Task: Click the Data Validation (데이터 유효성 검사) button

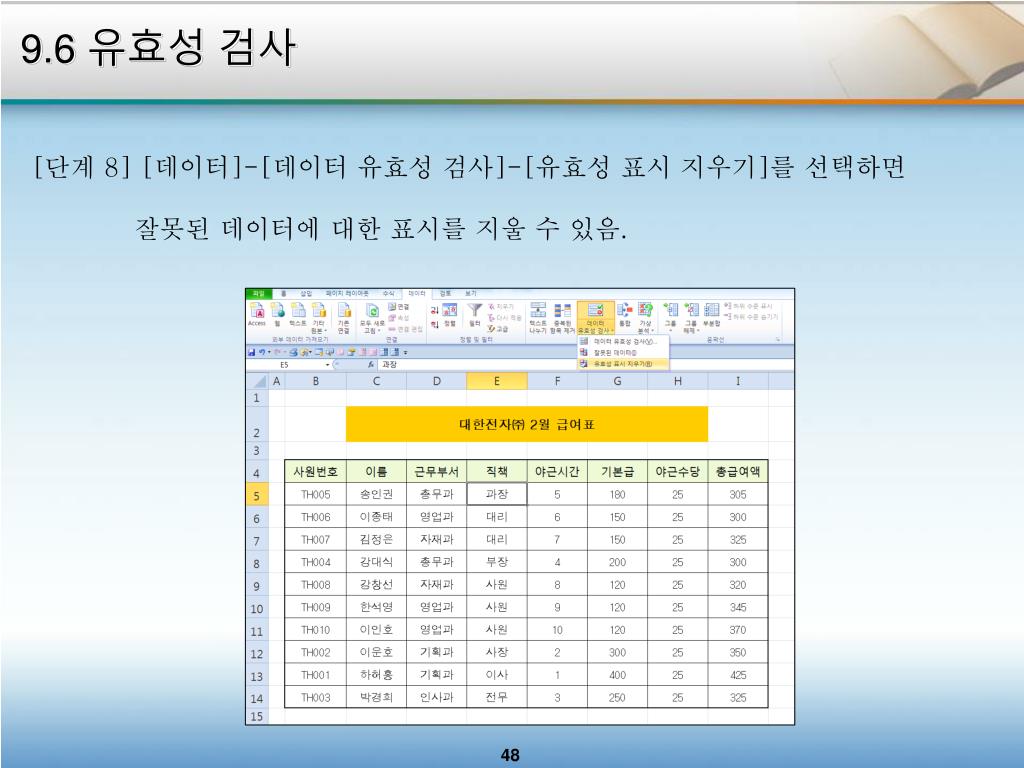Action: [596, 318]
